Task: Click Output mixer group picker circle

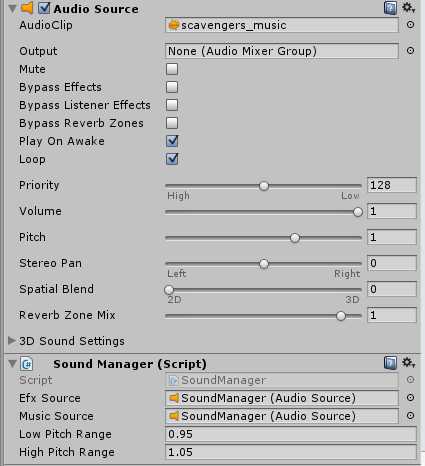Action: tap(410, 51)
